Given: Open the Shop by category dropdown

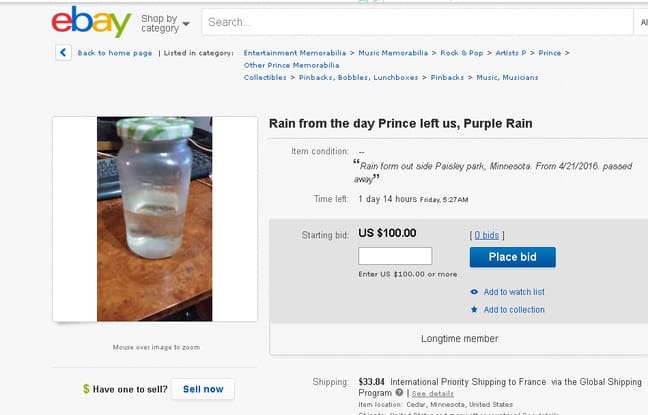Looking at the screenshot, I should pyautogui.click(x=165, y=23).
